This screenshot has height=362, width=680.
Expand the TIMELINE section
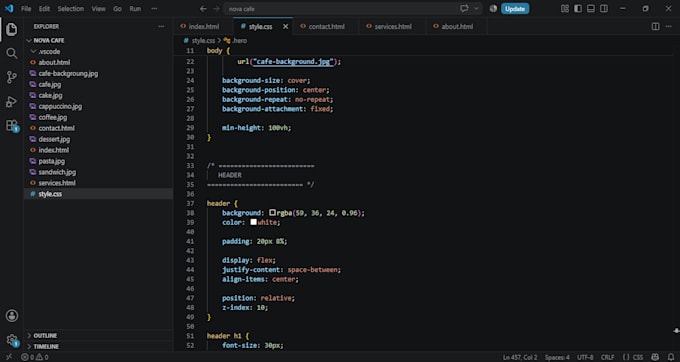46,346
